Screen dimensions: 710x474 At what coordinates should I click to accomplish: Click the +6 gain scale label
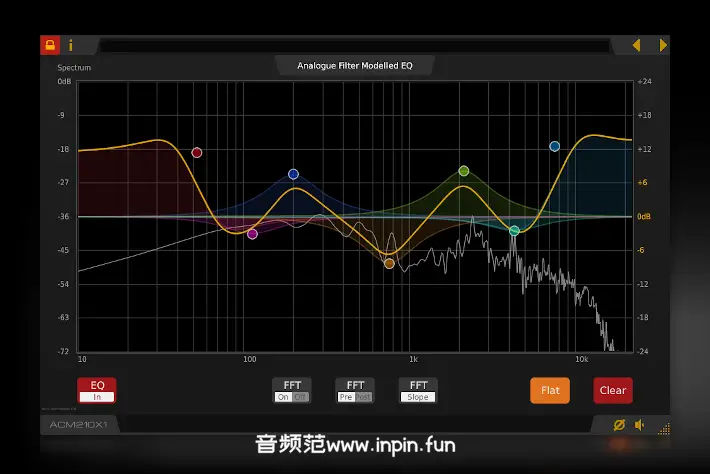click(643, 182)
